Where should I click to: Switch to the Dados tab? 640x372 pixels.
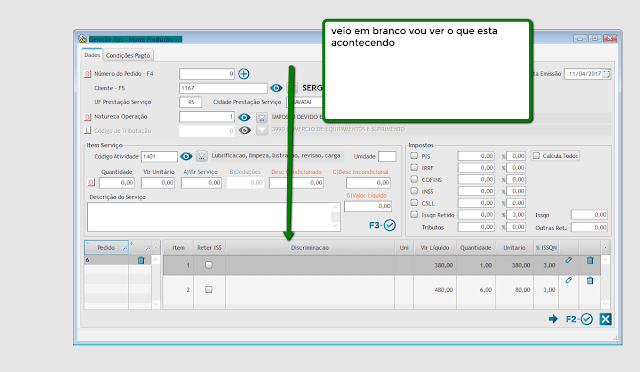tap(92, 55)
